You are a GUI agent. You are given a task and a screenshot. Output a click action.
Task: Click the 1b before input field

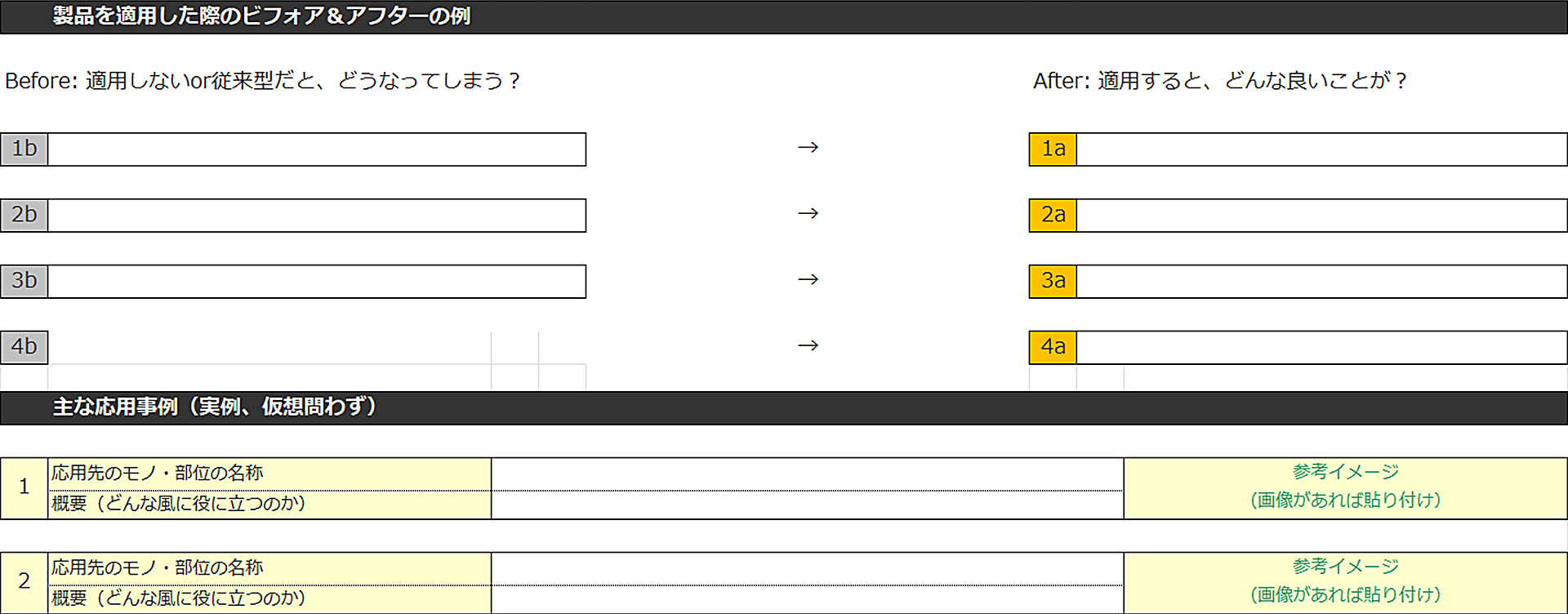click(x=317, y=149)
